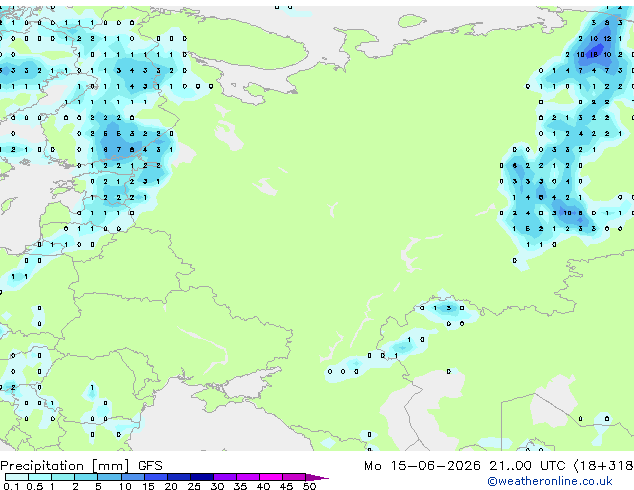This screenshot has height=490, width=634.
Task: Click the "(18+318" forecast offset text
Action: pos(603,466)
